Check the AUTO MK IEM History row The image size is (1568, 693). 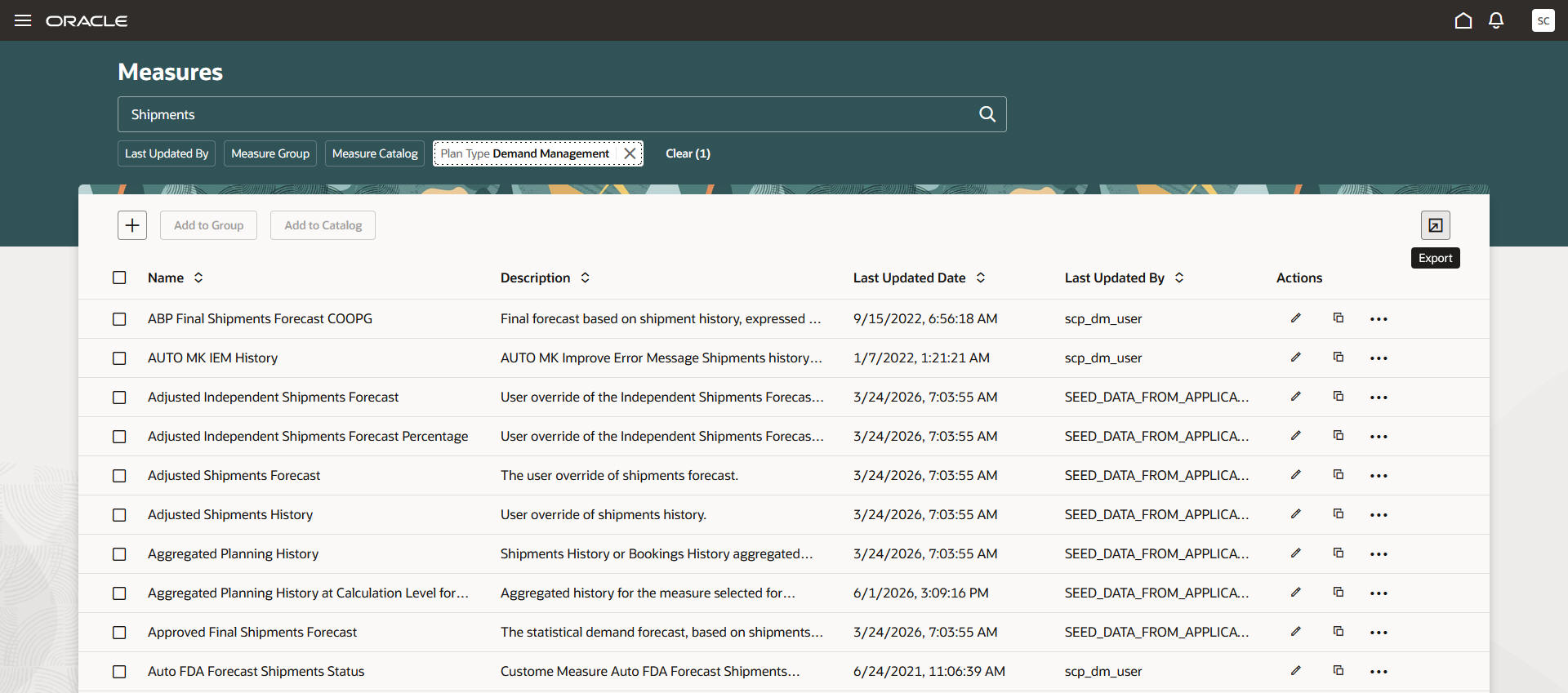tap(119, 358)
